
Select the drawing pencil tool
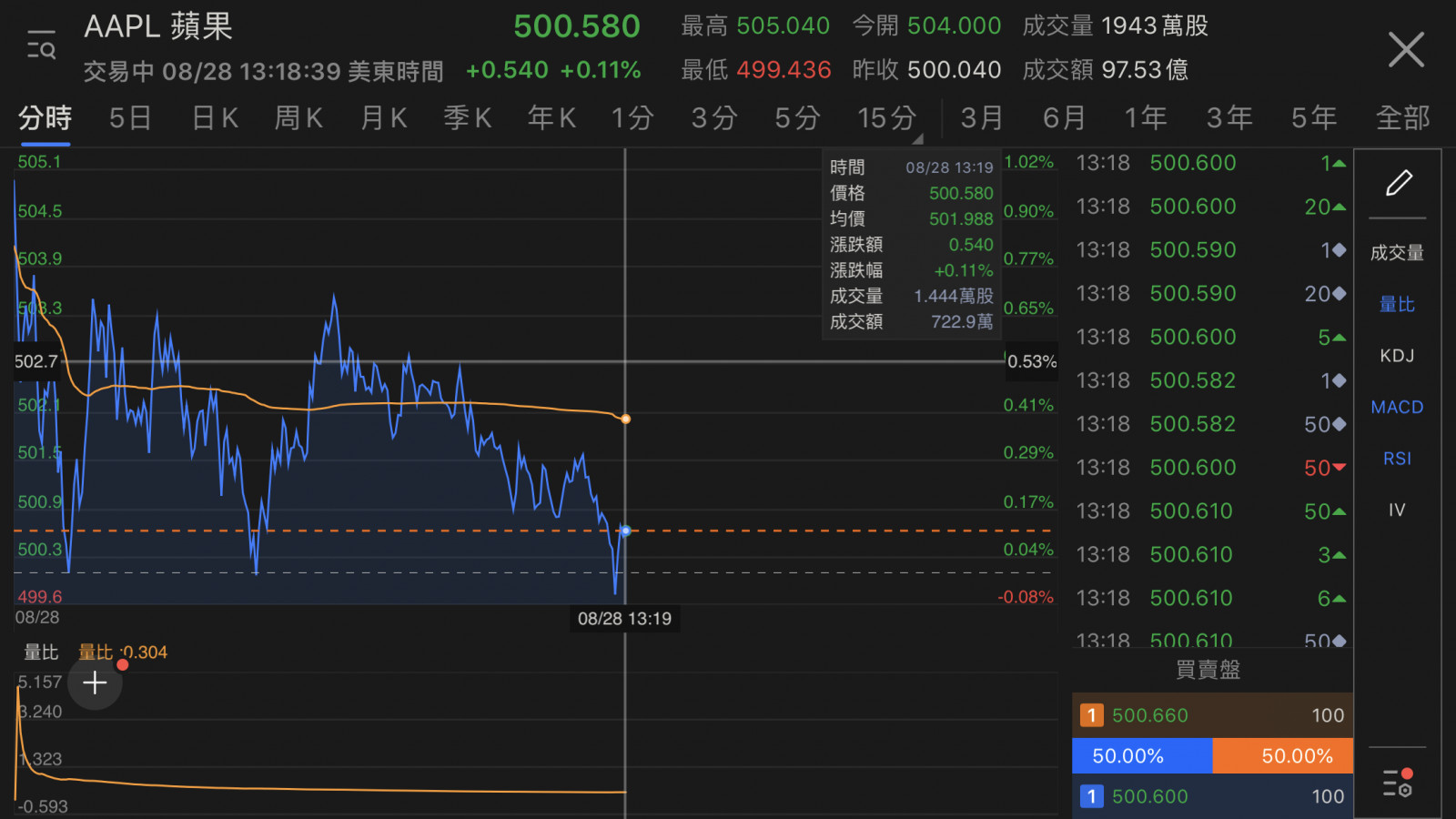tap(1399, 183)
